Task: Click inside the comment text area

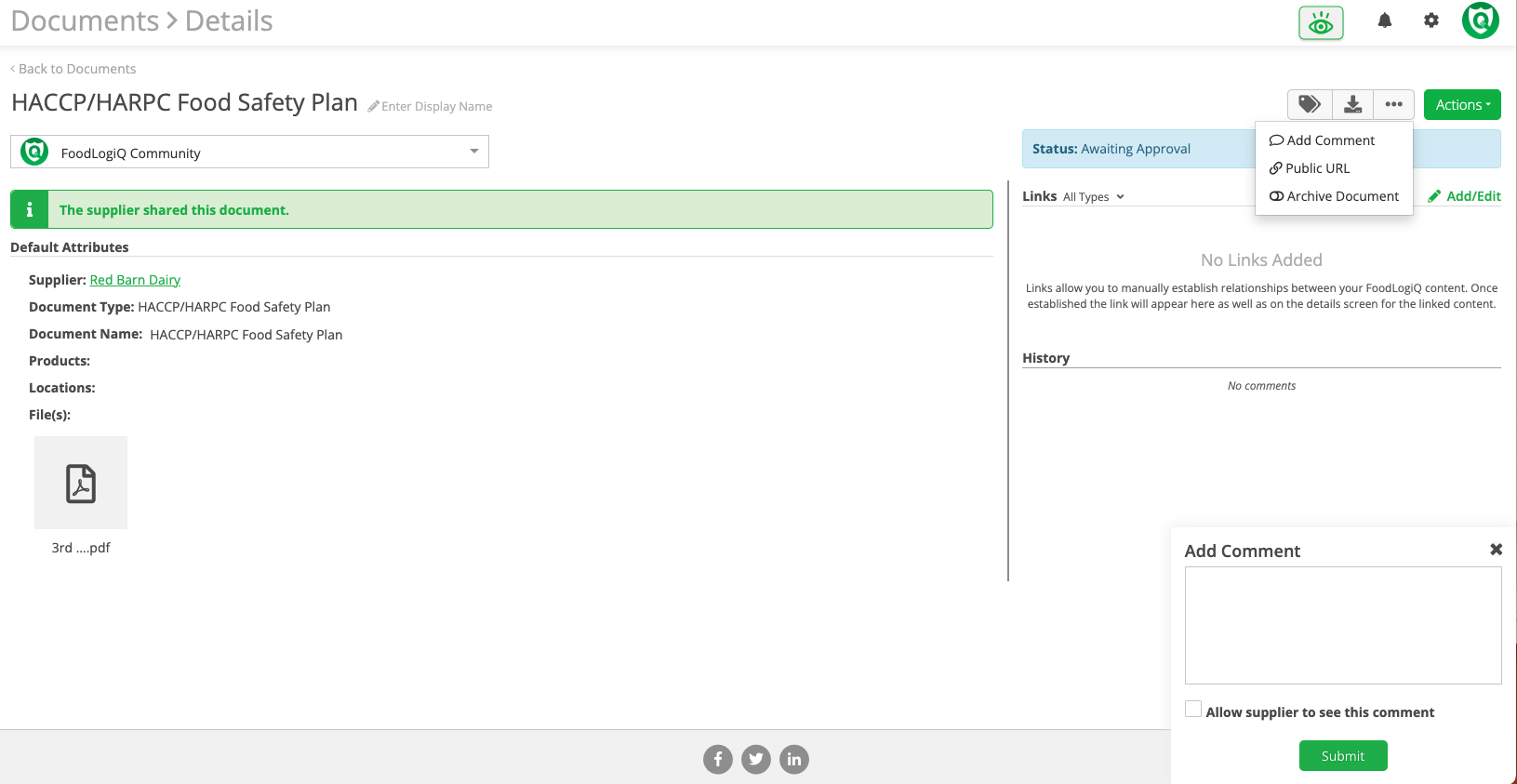Action: 1343,625
